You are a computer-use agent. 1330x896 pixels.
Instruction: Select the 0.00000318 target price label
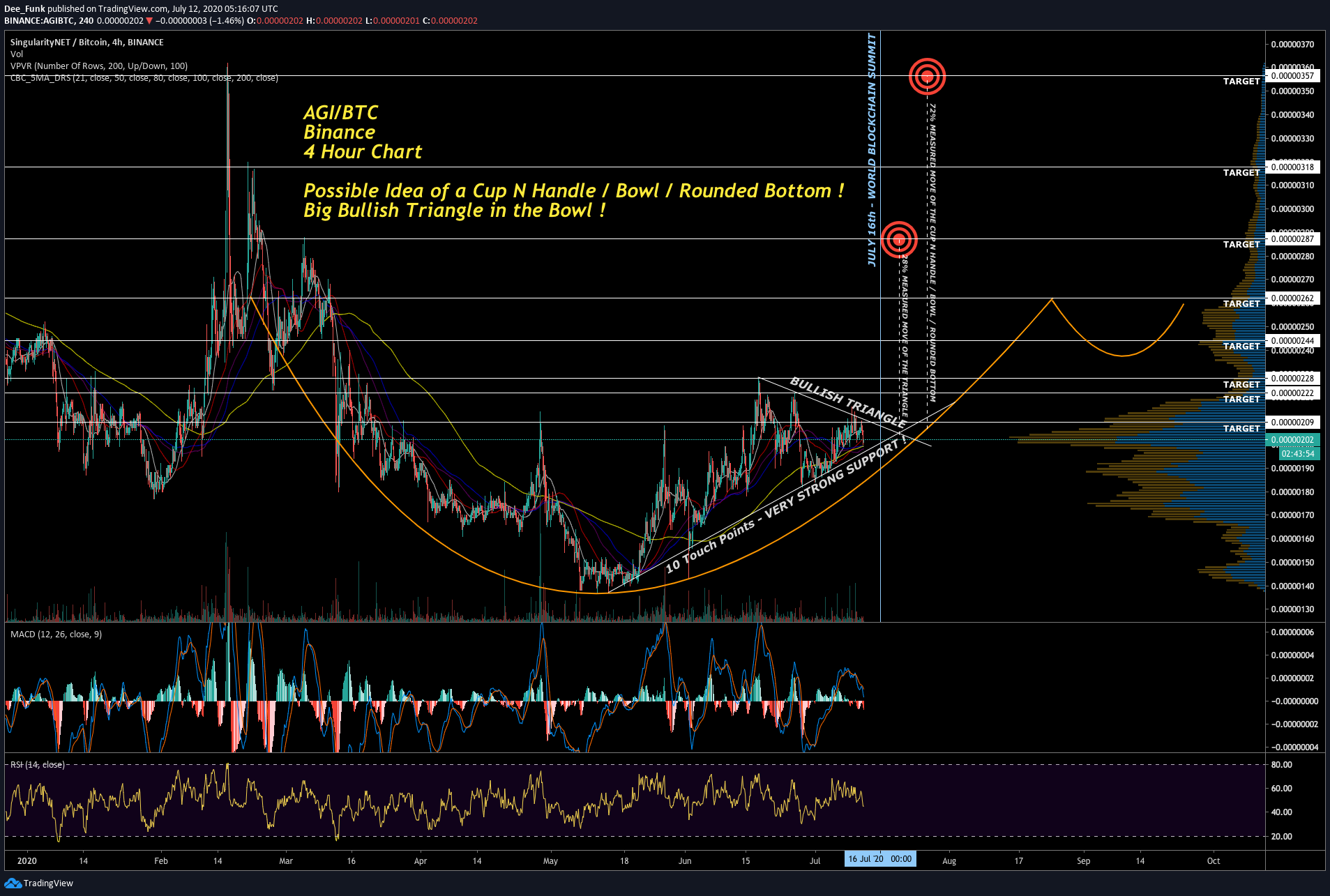tap(1292, 167)
